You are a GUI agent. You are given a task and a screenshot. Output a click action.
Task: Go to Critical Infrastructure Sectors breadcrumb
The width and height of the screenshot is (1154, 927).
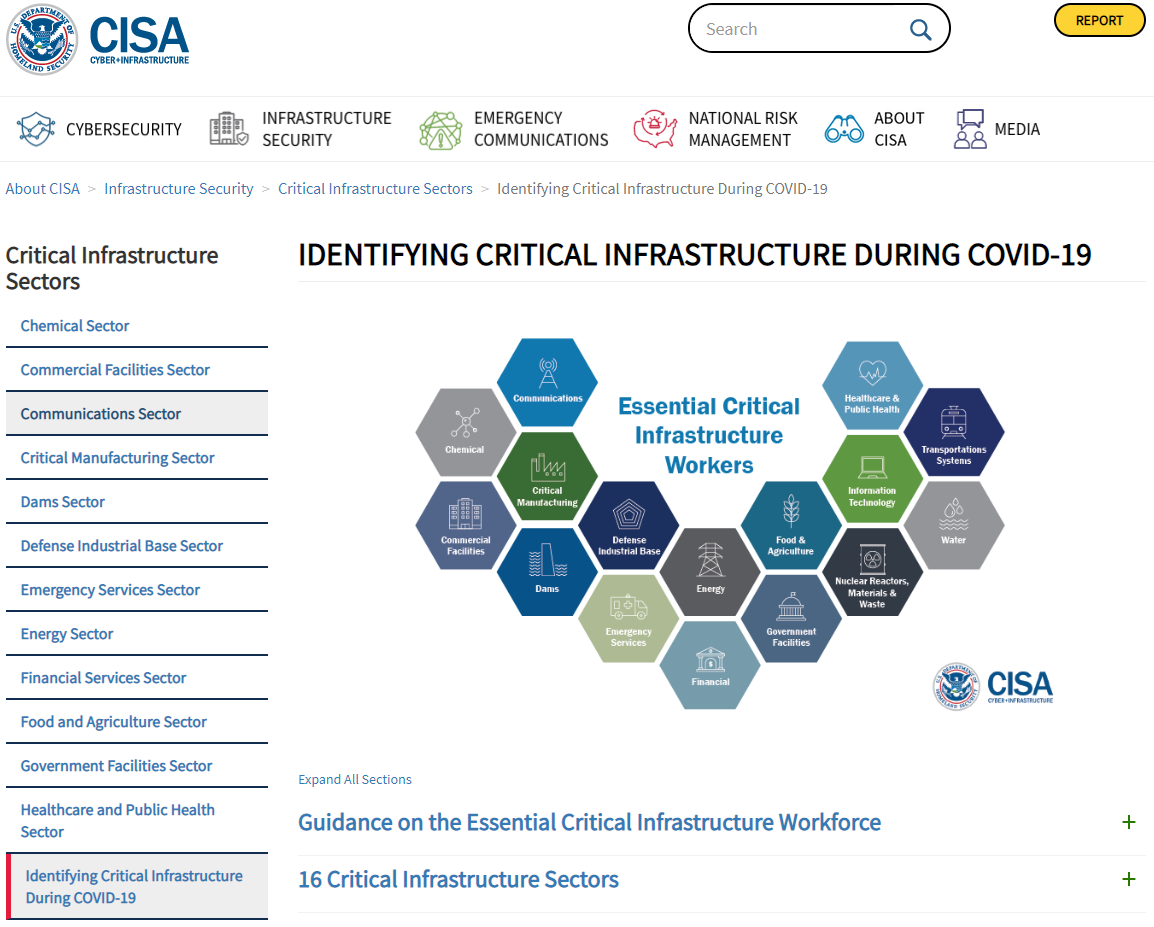tap(375, 189)
